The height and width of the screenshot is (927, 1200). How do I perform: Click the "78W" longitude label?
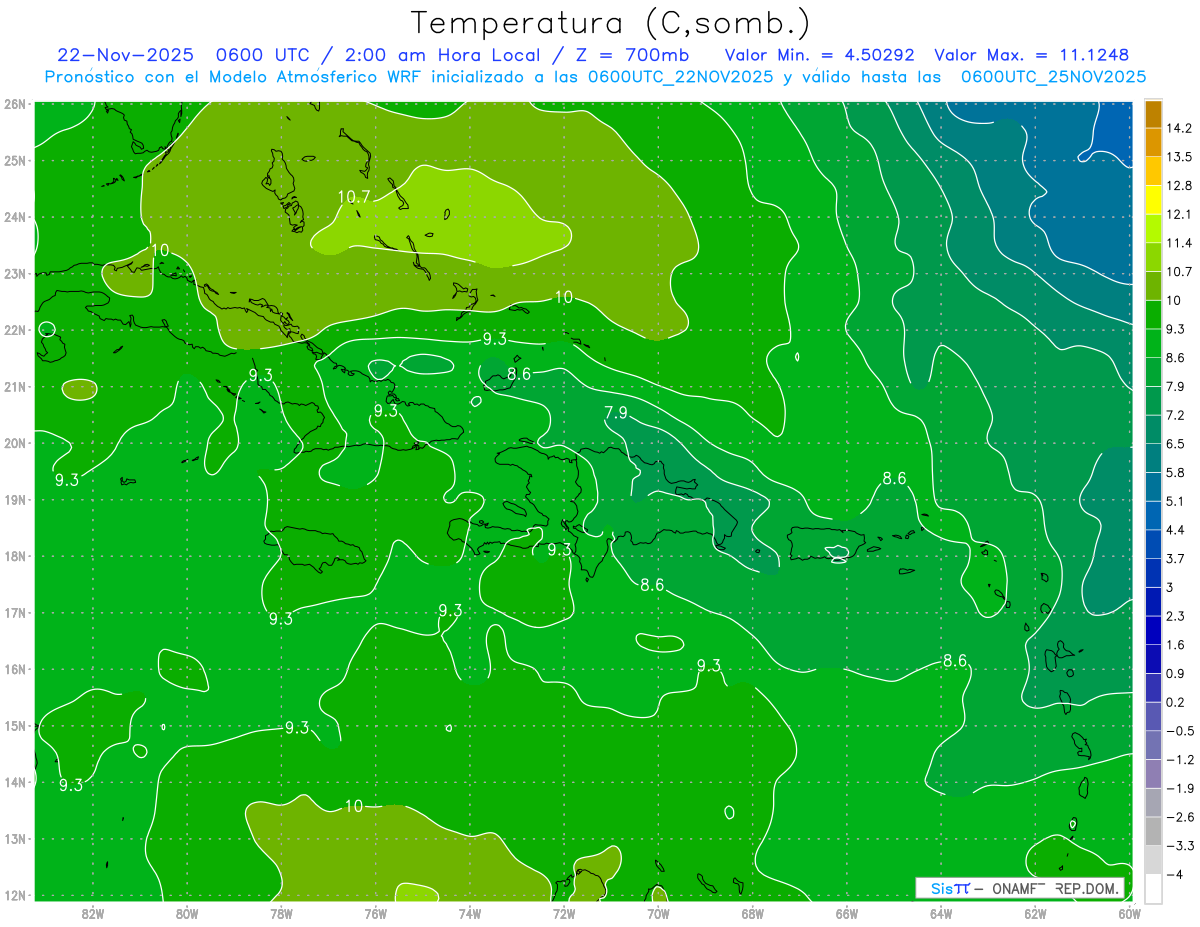coord(281,913)
